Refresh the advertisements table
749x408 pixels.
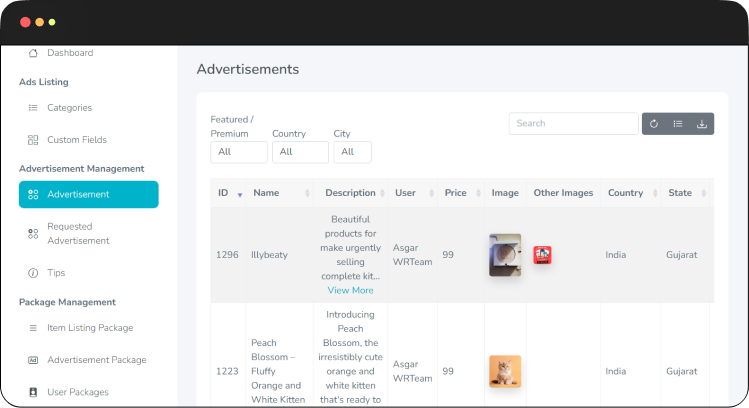point(654,124)
